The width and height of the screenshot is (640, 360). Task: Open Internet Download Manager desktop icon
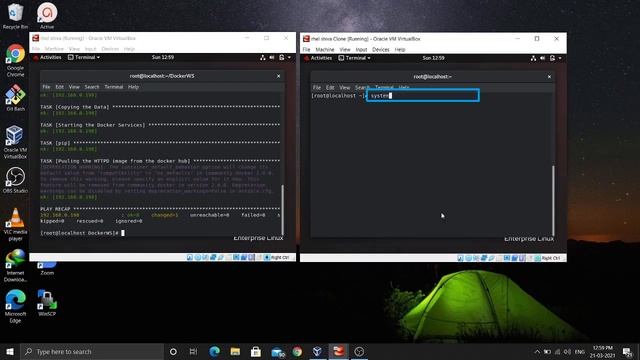point(16,265)
